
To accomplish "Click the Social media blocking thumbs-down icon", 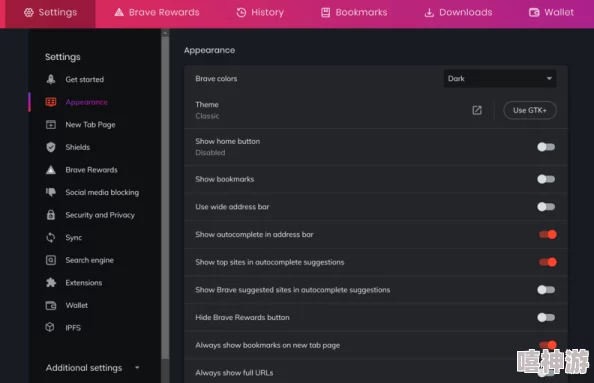I will click(x=51, y=192).
